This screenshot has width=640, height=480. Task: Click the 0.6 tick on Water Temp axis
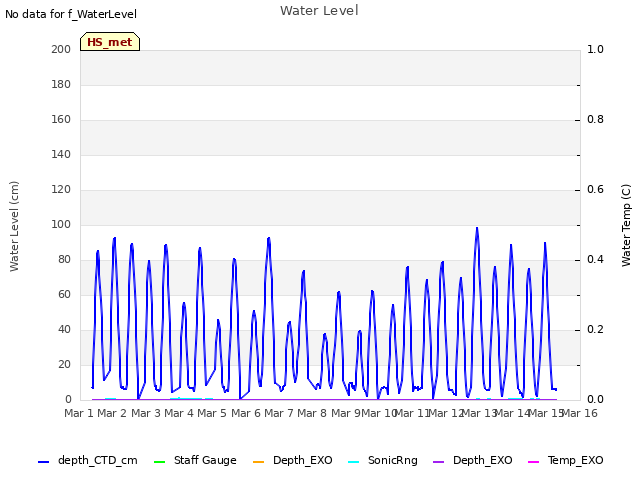click(595, 190)
